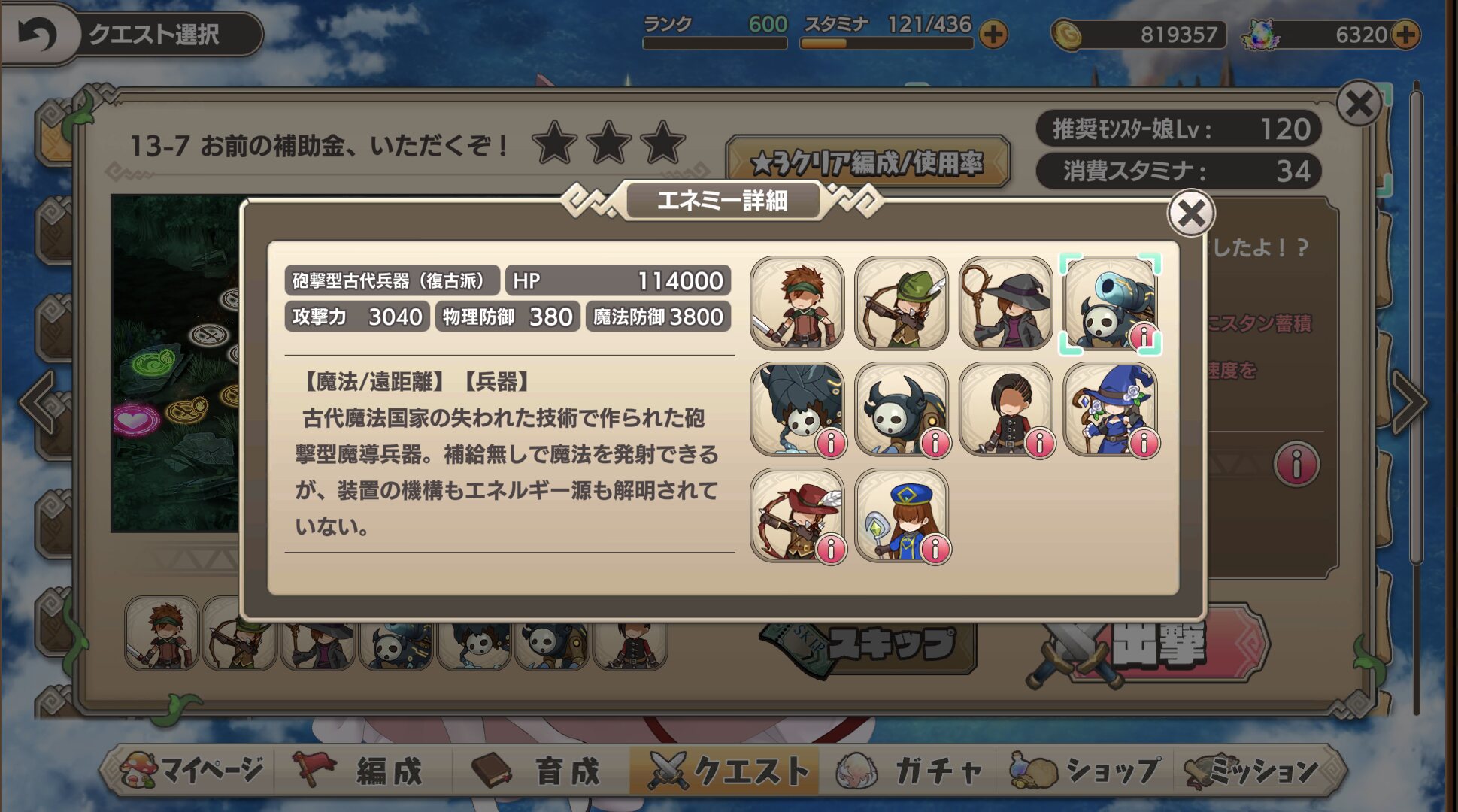Viewport: 1458px width, 812px height.
Task: Go back using the クエスト選択 arrow
Action: tap(36, 34)
